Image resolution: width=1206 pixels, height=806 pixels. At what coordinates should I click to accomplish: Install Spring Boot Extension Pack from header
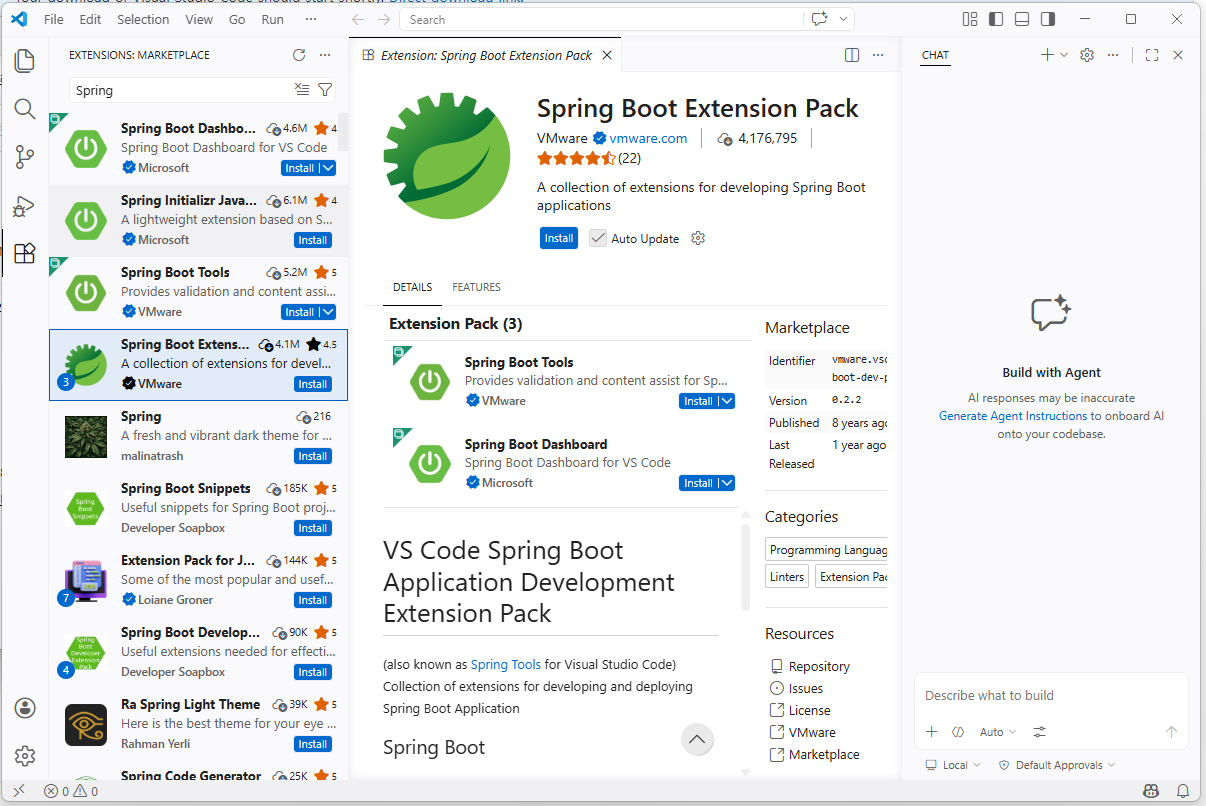pos(559,238)
